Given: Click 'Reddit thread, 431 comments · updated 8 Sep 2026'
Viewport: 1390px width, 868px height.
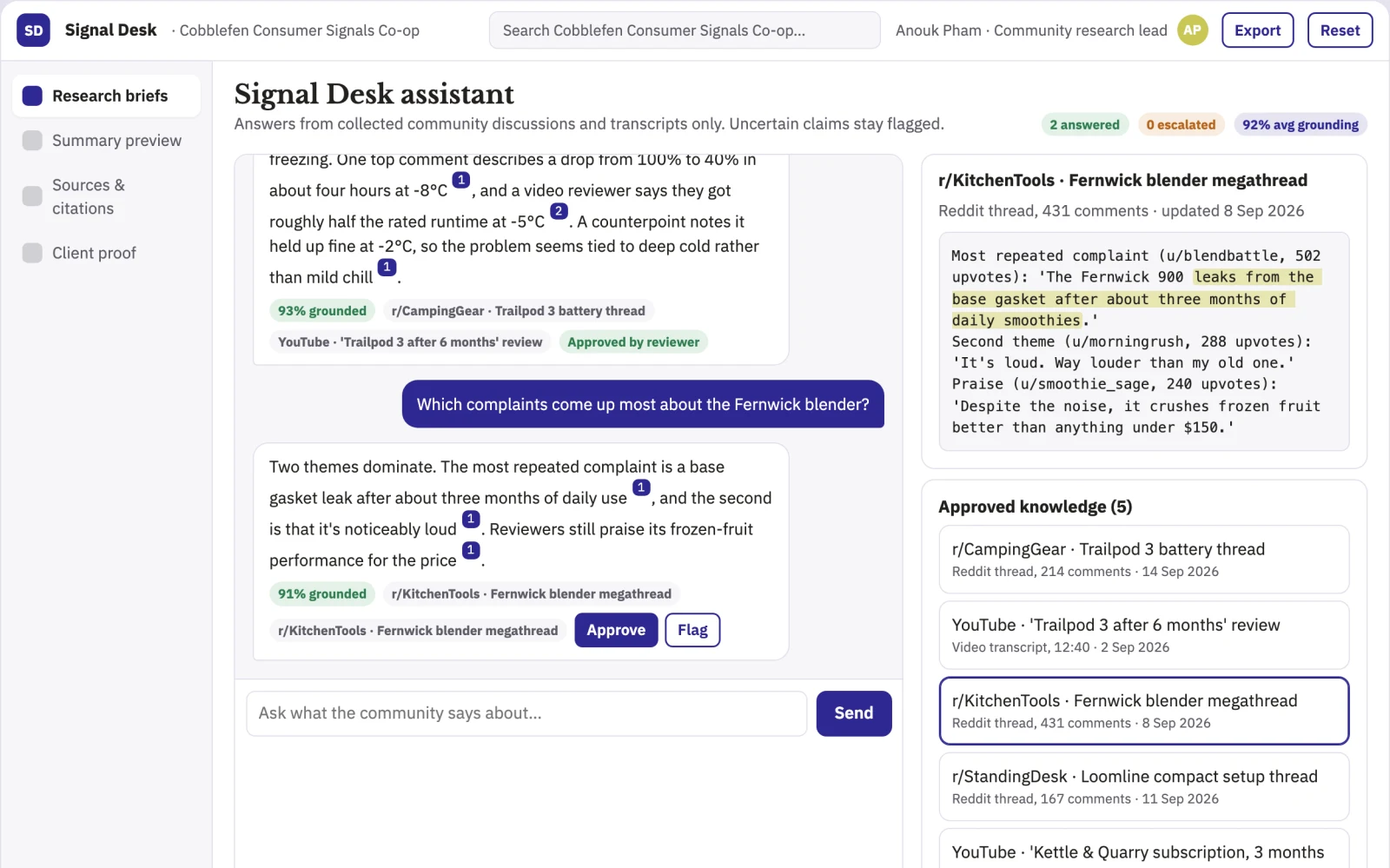Looking at the screenshot, I should (1121, 211).
